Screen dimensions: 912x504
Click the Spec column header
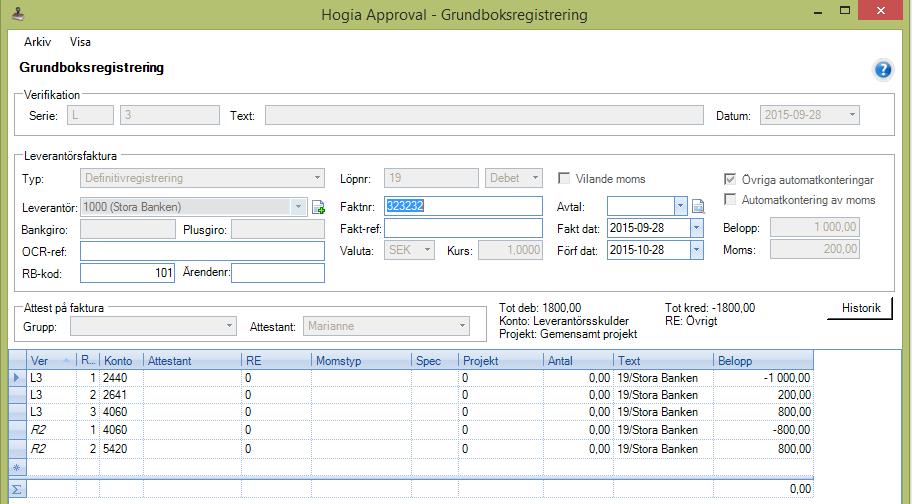435,360
